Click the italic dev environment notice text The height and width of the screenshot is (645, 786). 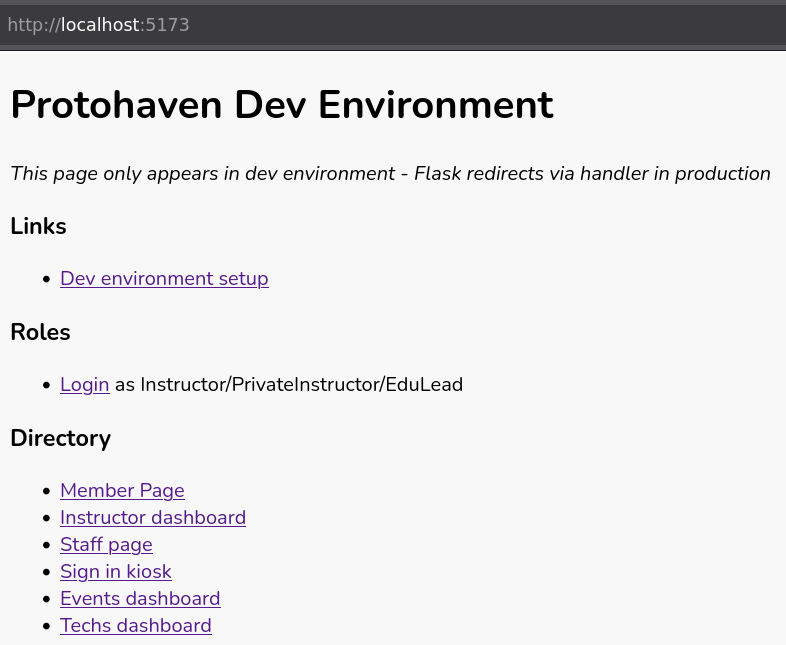390,174
